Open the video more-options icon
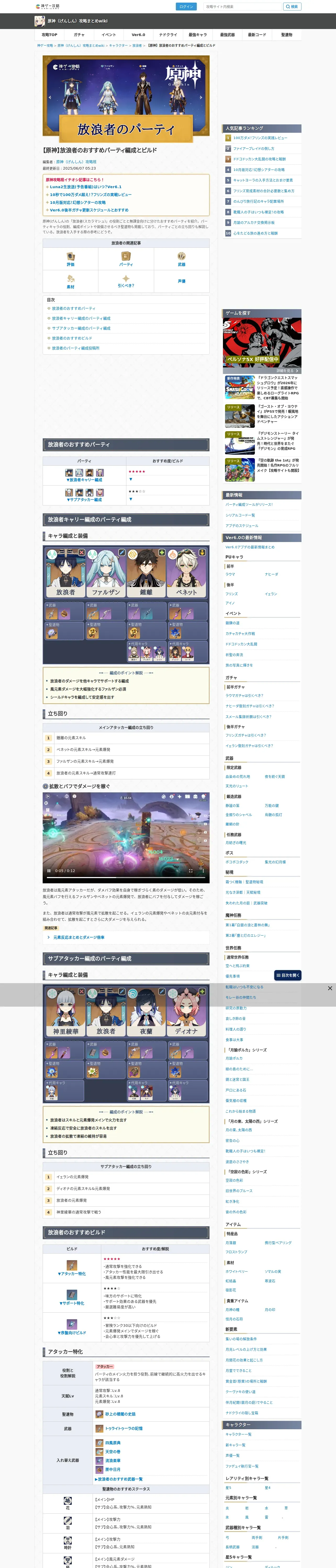Image resolution: width=336 pixels, height=1568 pixels. 203,871
